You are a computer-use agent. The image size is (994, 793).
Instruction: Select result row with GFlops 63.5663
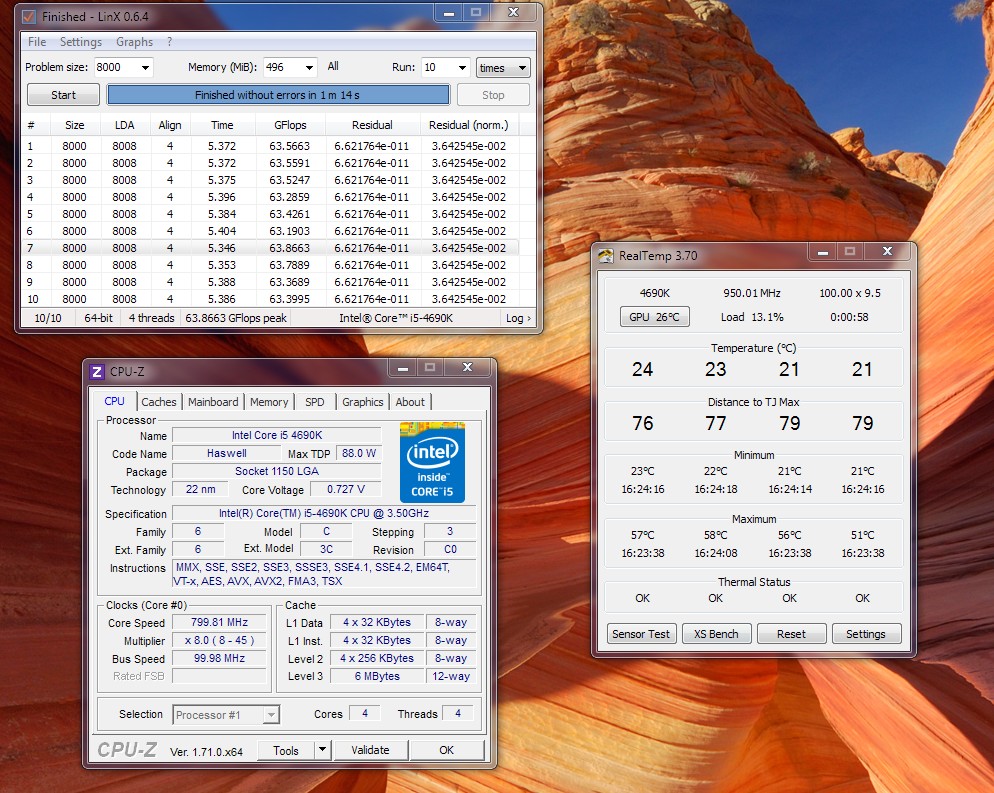270,146
